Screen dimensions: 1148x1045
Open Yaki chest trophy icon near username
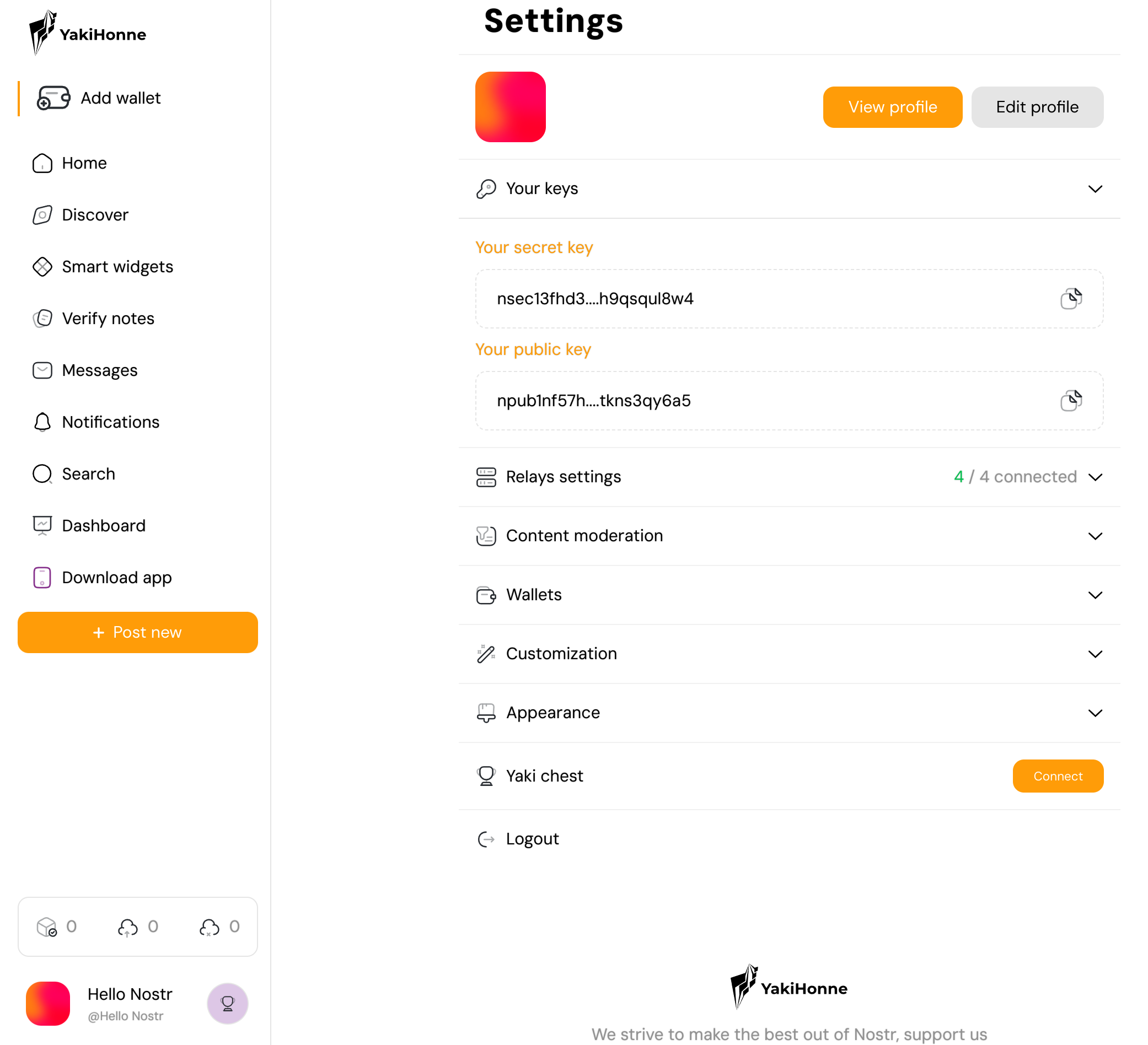click(228, 1004)
